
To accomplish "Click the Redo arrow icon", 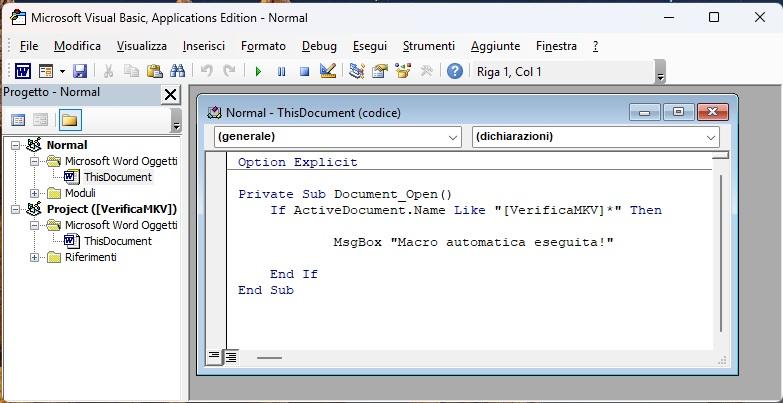I will (x=229, y=71).
